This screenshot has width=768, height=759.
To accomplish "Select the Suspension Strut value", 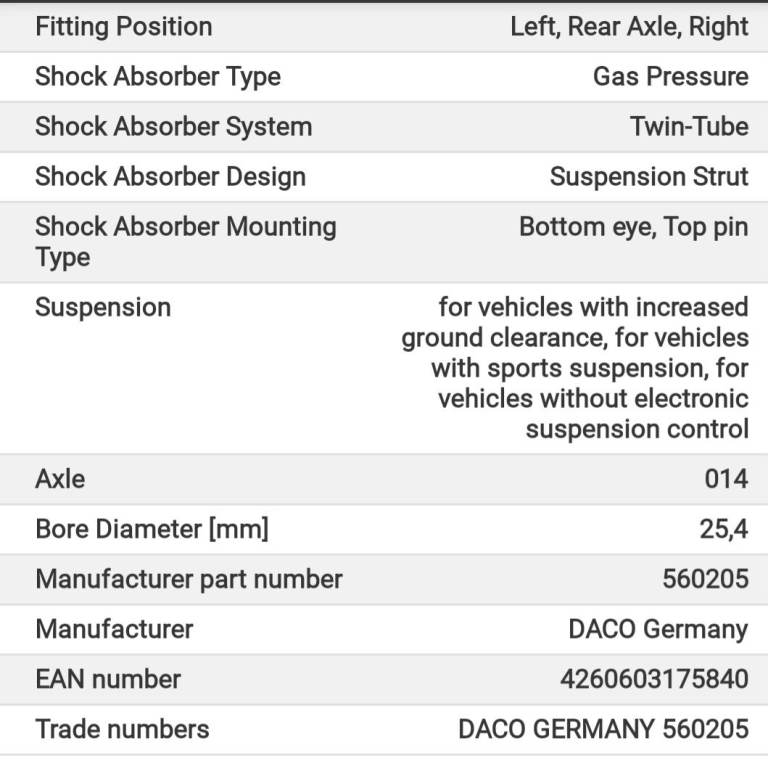I will pos(648,177).
